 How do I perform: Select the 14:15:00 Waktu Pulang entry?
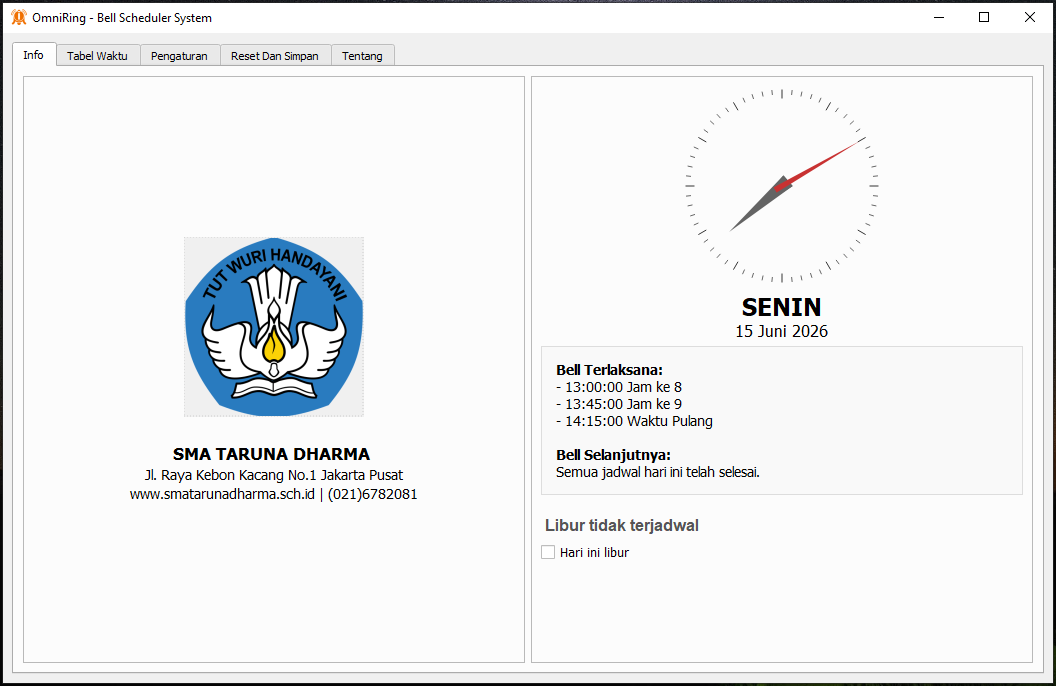coord(634,421)
